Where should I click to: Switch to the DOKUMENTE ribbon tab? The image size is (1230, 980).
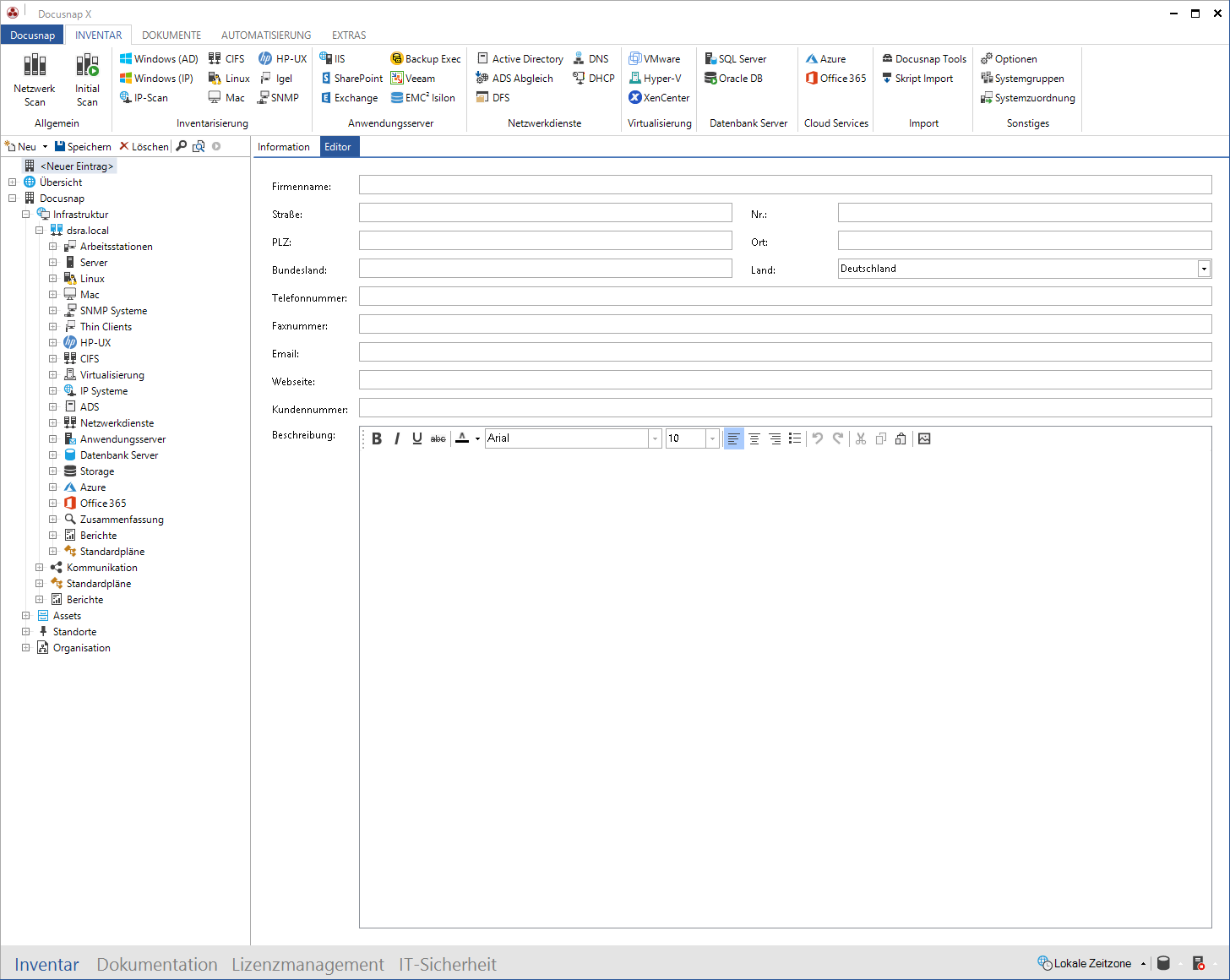[171, 35]
